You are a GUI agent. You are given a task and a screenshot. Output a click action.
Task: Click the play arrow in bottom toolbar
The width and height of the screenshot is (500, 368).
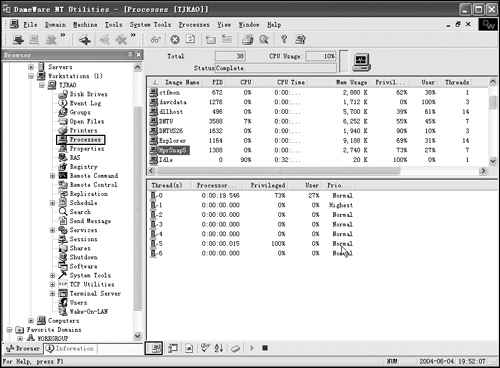[x=252, y=348]
